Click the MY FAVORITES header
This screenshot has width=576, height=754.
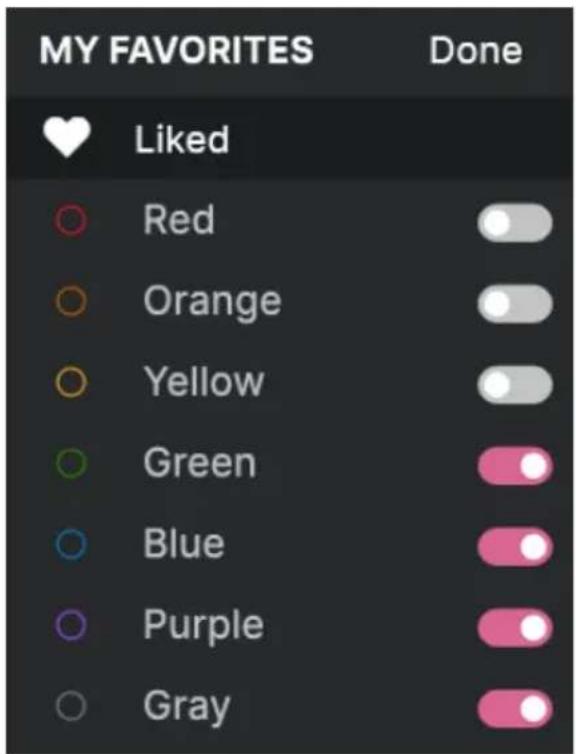[x=176, y=50]
